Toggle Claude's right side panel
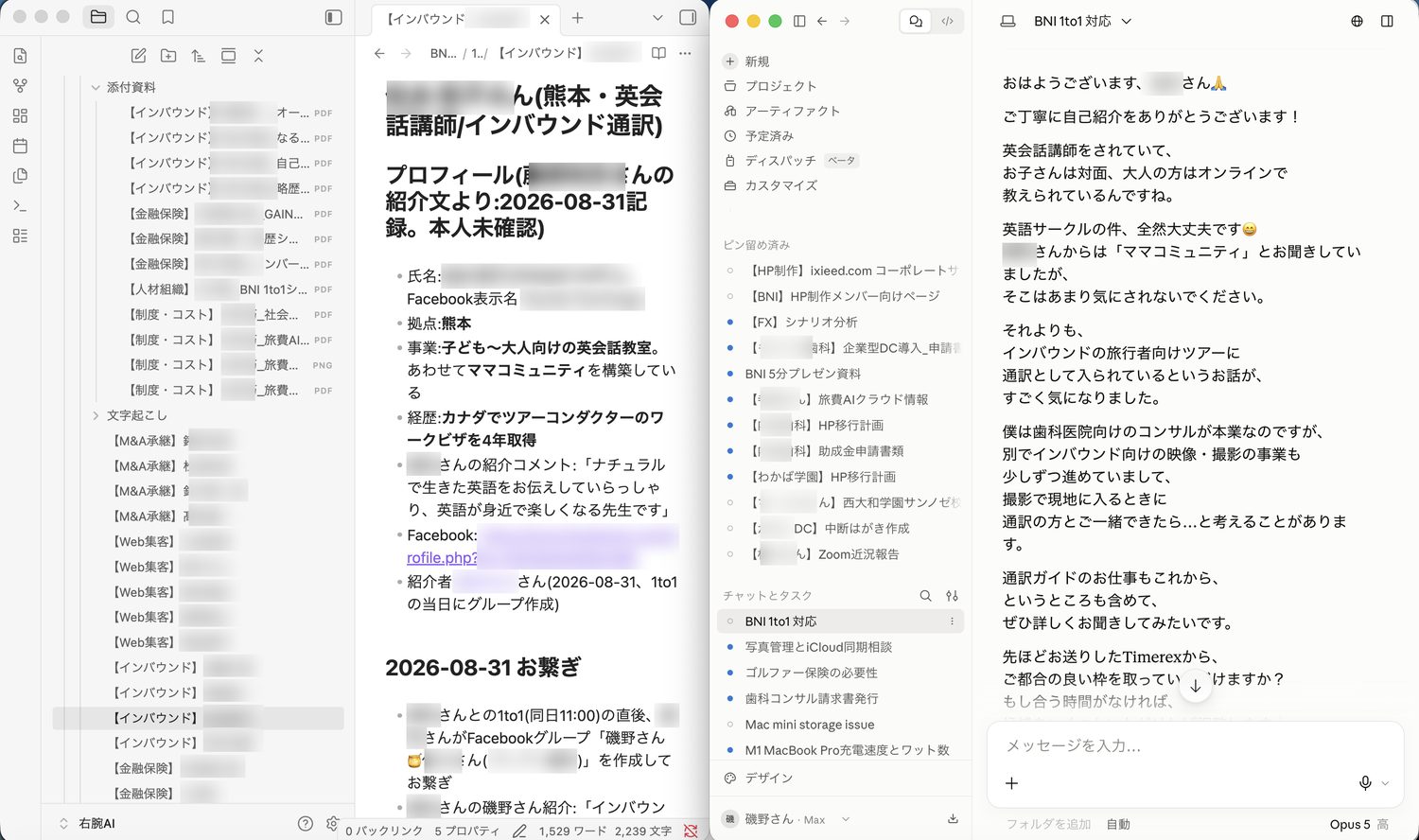 pyautogui.click(x=1387, y=21)
